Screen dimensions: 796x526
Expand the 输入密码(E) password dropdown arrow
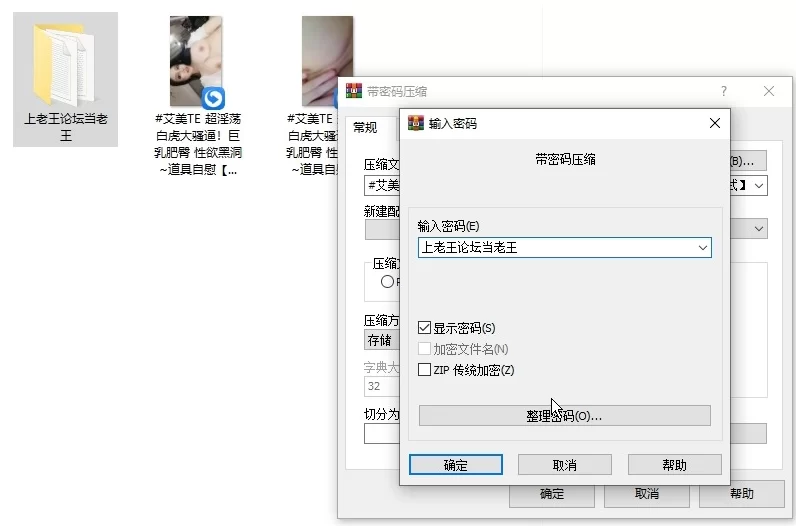coord(703,248)
